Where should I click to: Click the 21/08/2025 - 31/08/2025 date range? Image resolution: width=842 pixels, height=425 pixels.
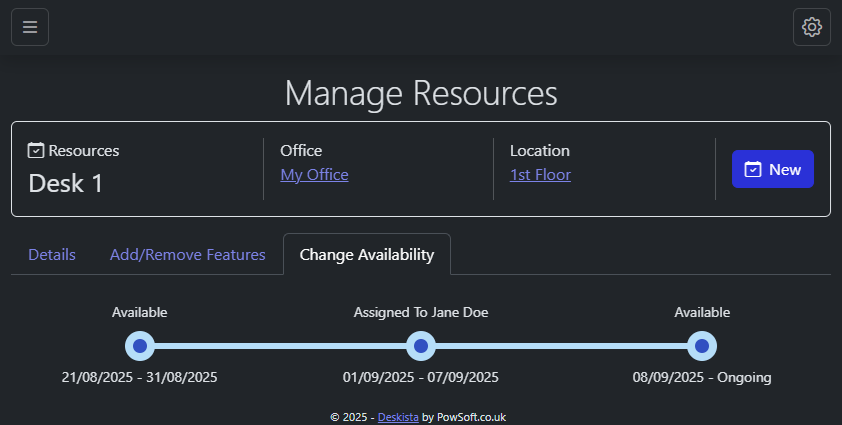coord(140,378)
